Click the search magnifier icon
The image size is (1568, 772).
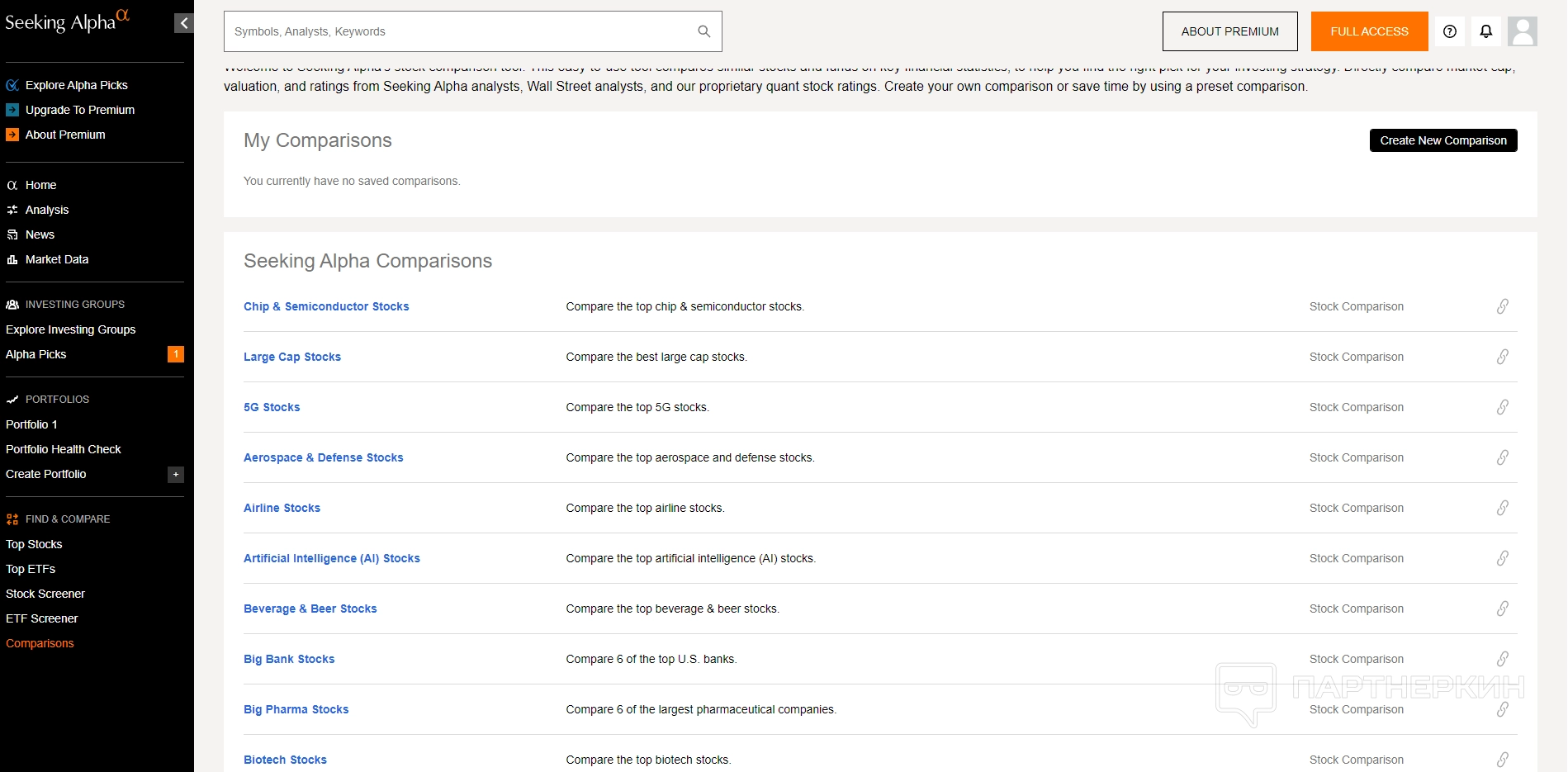tap(703, 31)
